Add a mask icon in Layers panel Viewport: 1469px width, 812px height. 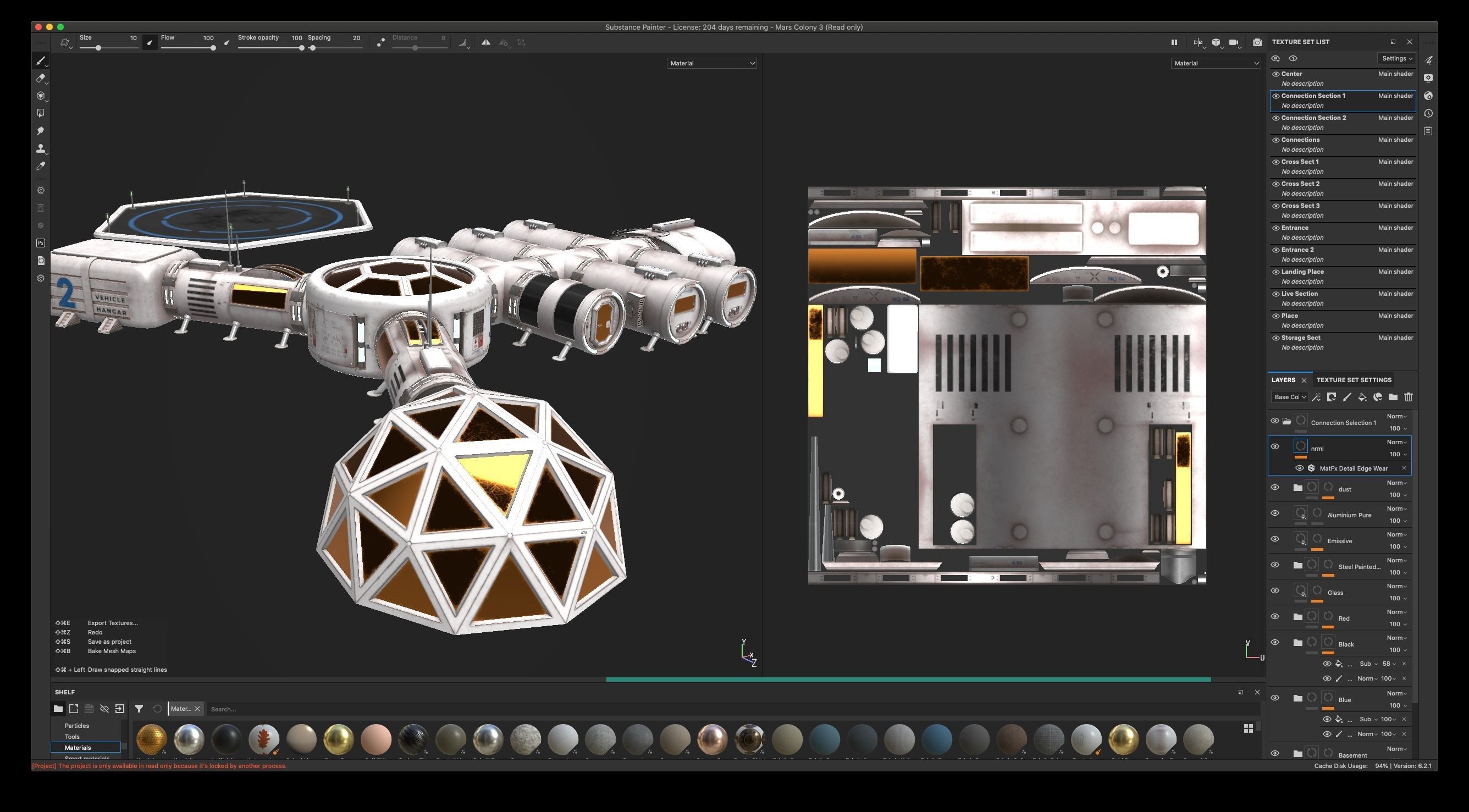pos(1332,397)
